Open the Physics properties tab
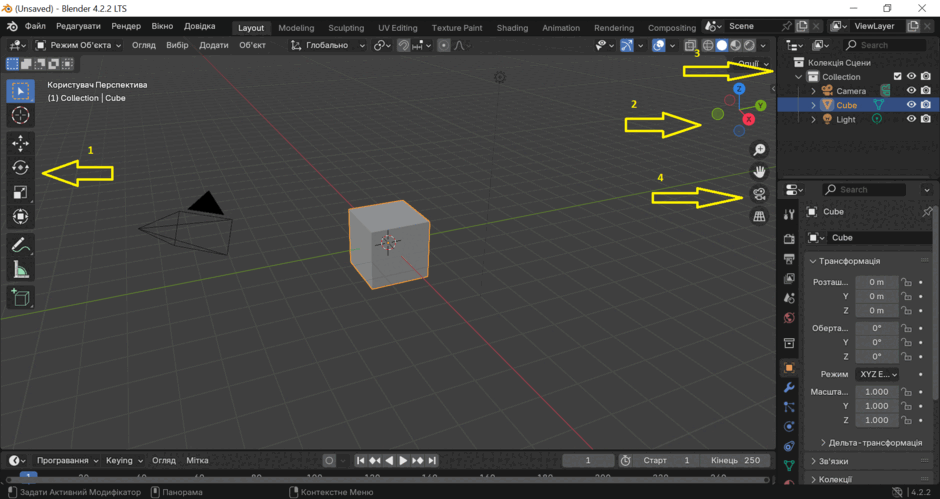Image resolution: width=940 pixels, height=499 pixels. [789, 426]
